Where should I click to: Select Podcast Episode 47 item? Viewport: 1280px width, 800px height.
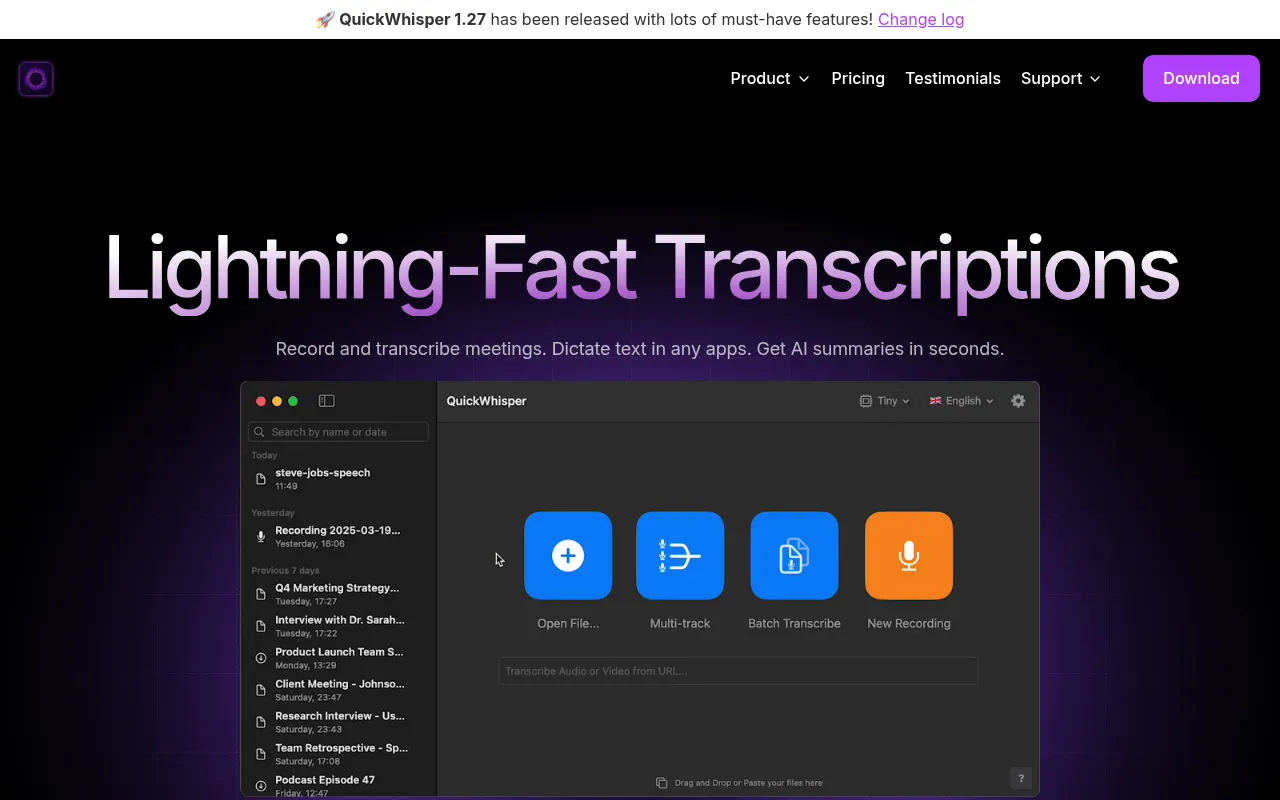pyautogui.click(x=339, y=785)
